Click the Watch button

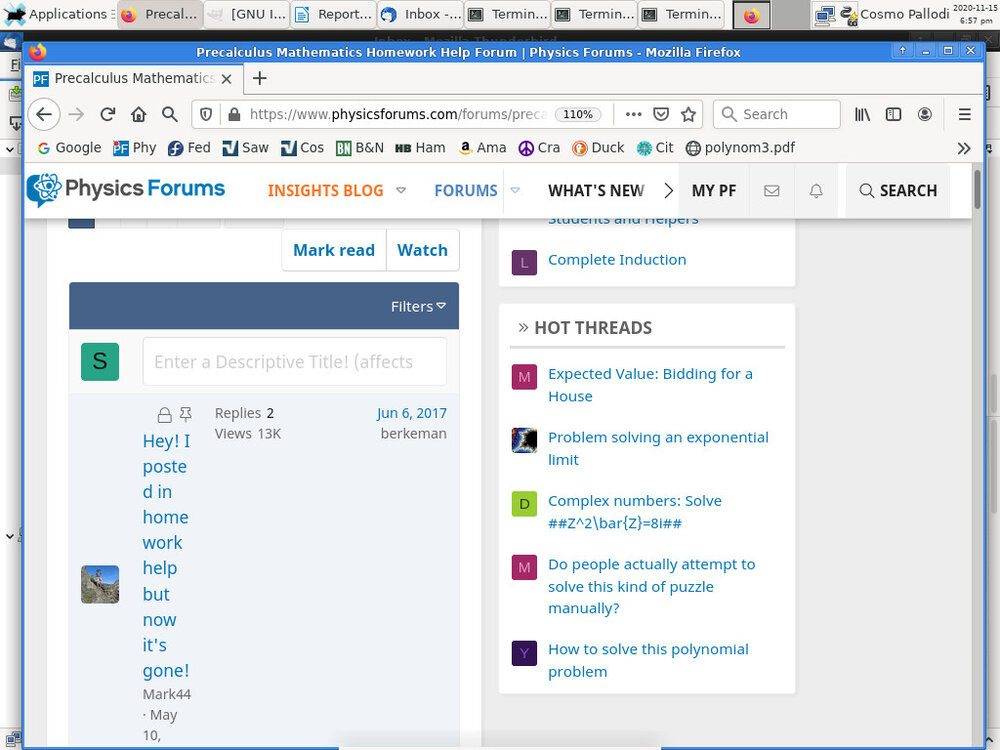pos(422,250)
